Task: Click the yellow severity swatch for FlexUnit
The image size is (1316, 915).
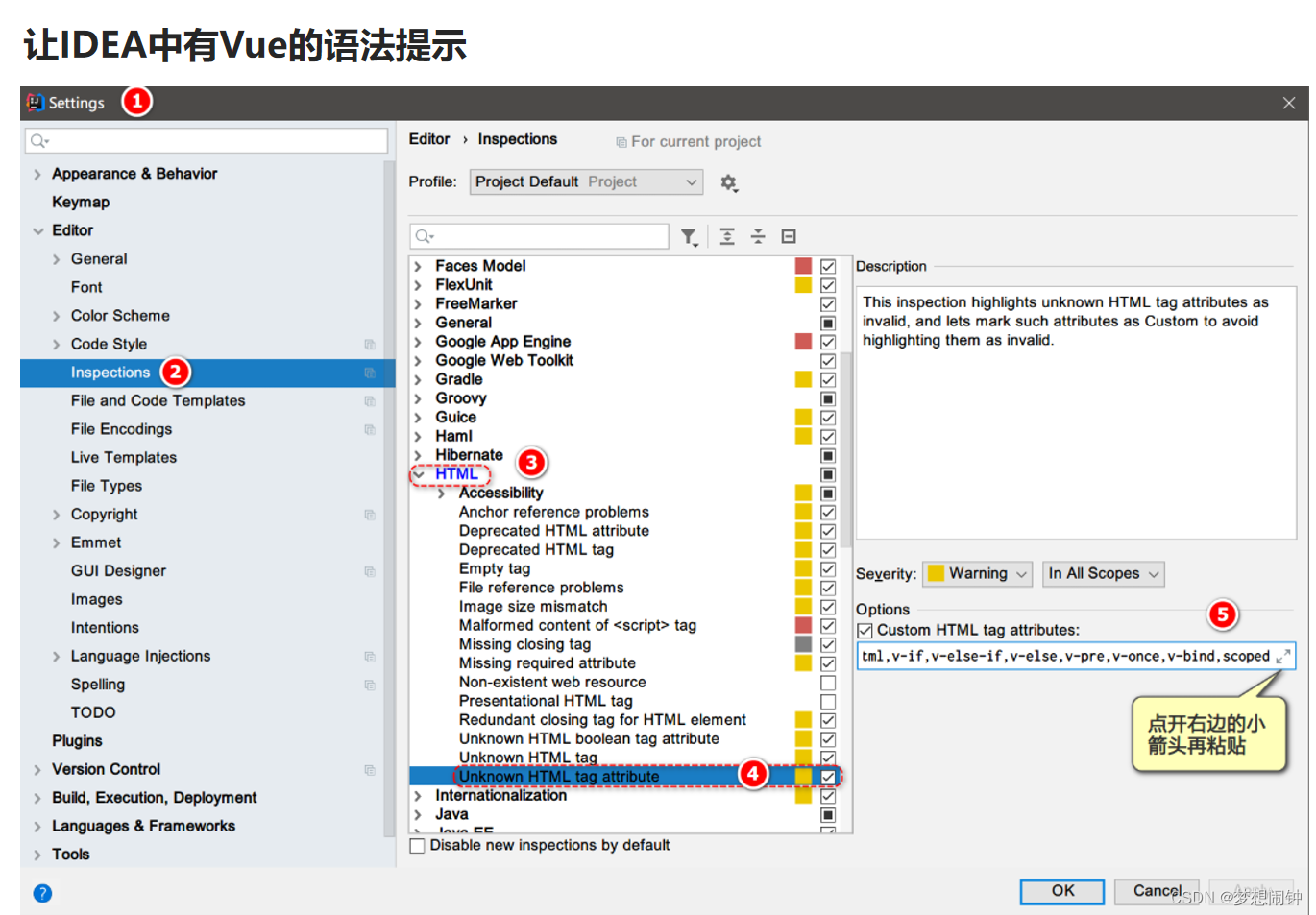Action: point(804,285)
